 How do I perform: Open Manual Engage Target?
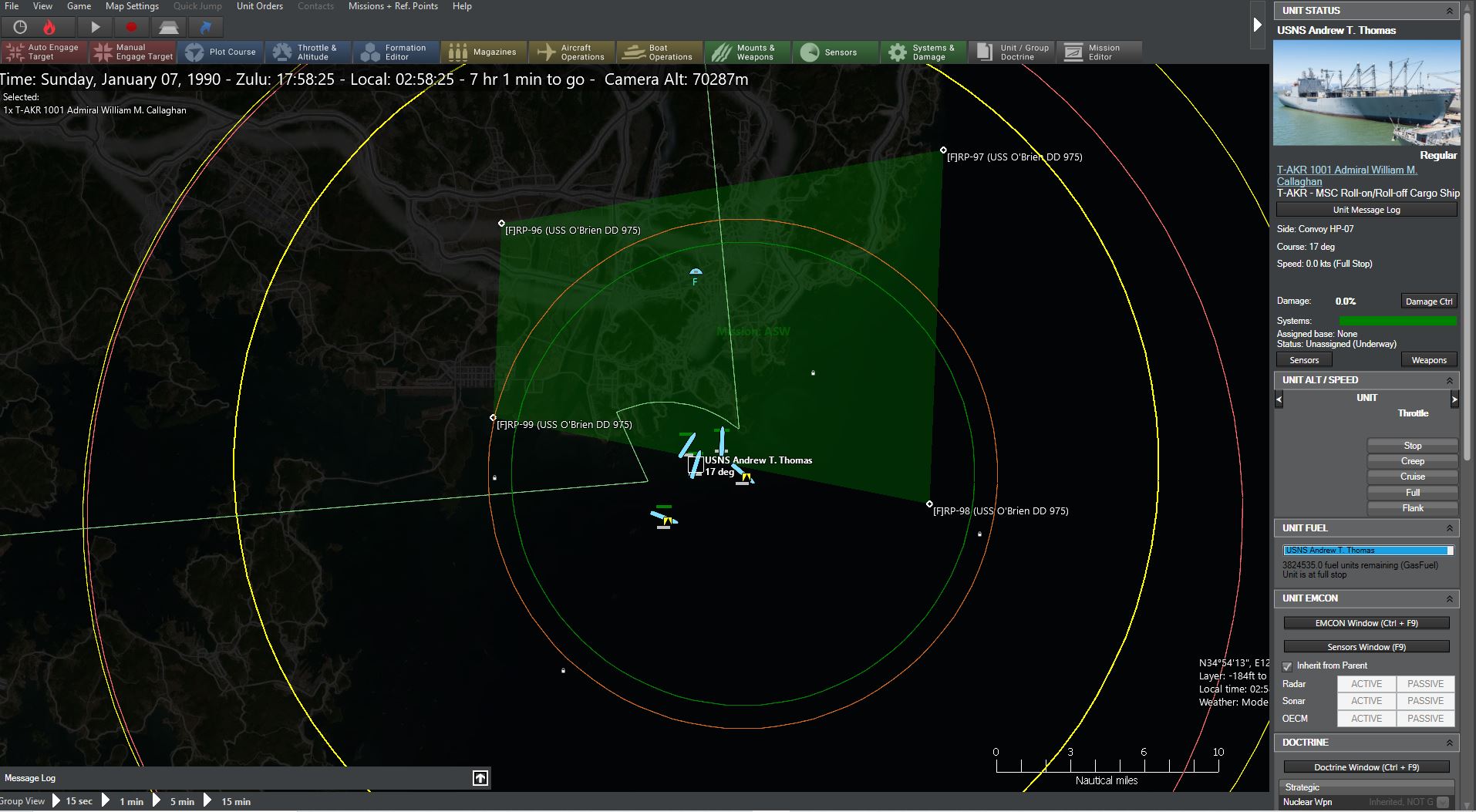[133, 52]
